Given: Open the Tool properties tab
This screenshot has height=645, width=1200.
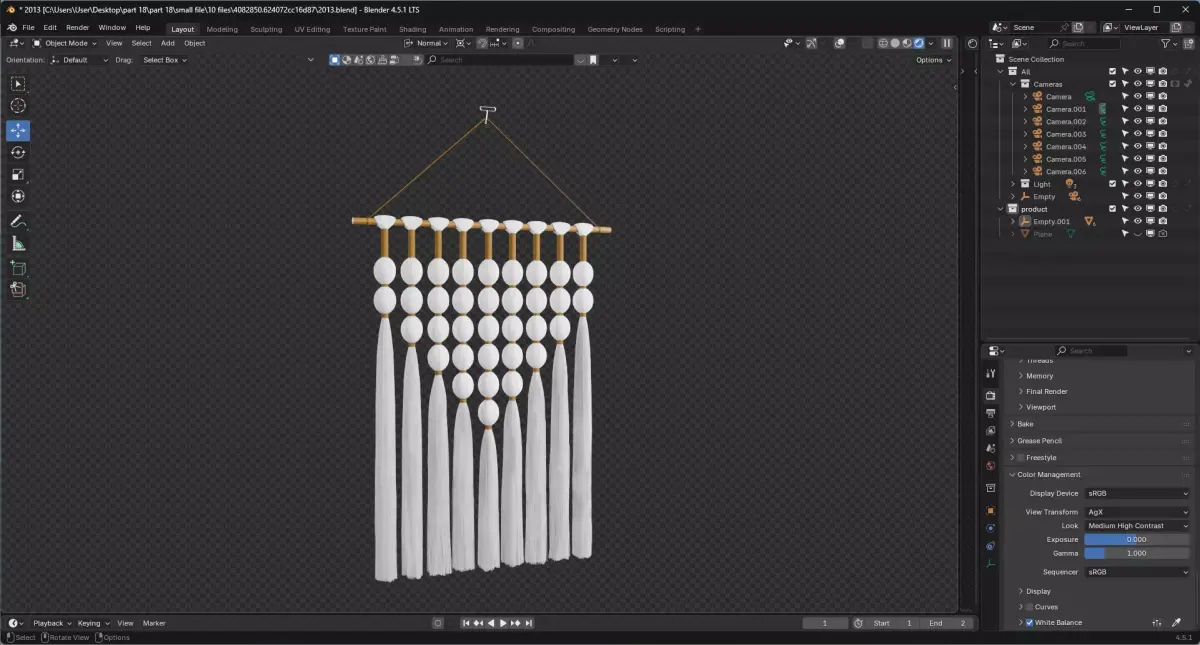Looking at the screenshot, I should tap(991, 373).
